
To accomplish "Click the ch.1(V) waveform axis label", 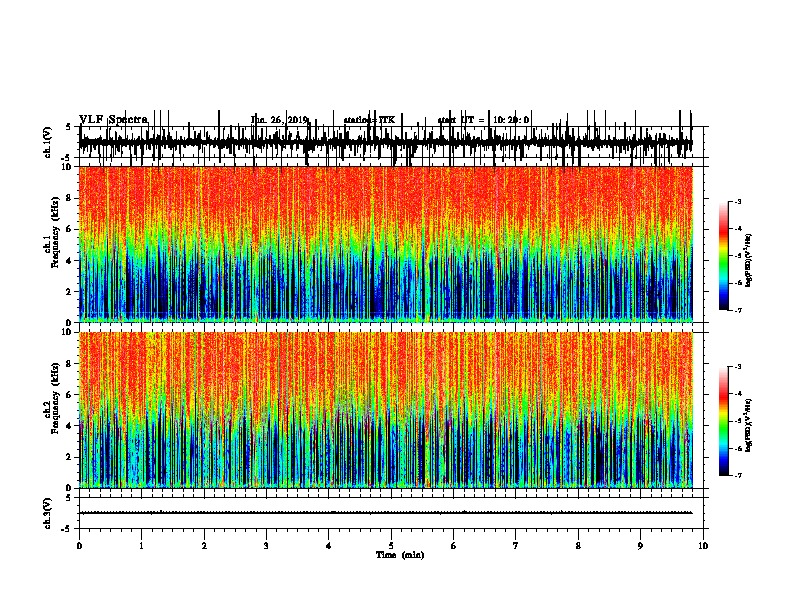I will [47, 142].
